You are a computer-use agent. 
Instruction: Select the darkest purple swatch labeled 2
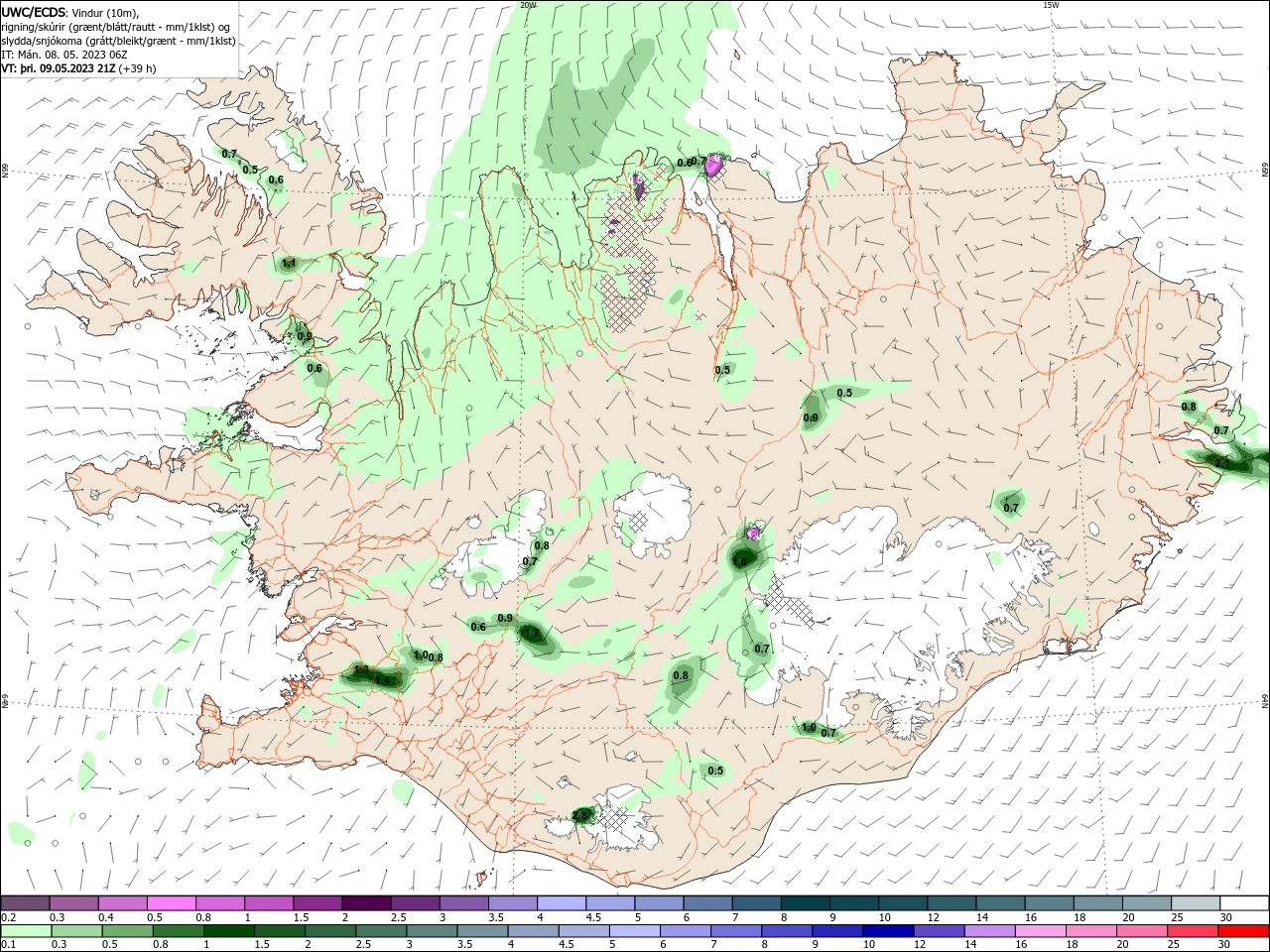(x=366, y=902)
